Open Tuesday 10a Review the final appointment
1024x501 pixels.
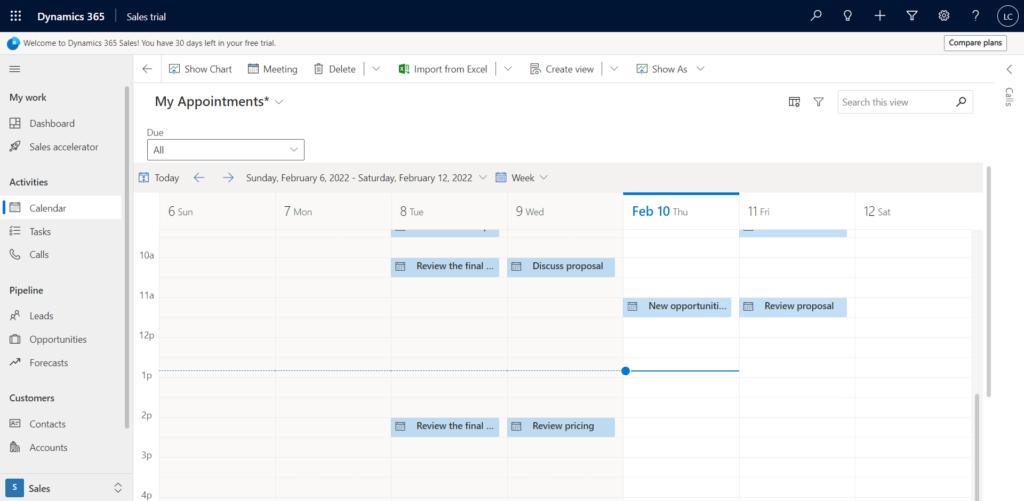click(445, 267)
